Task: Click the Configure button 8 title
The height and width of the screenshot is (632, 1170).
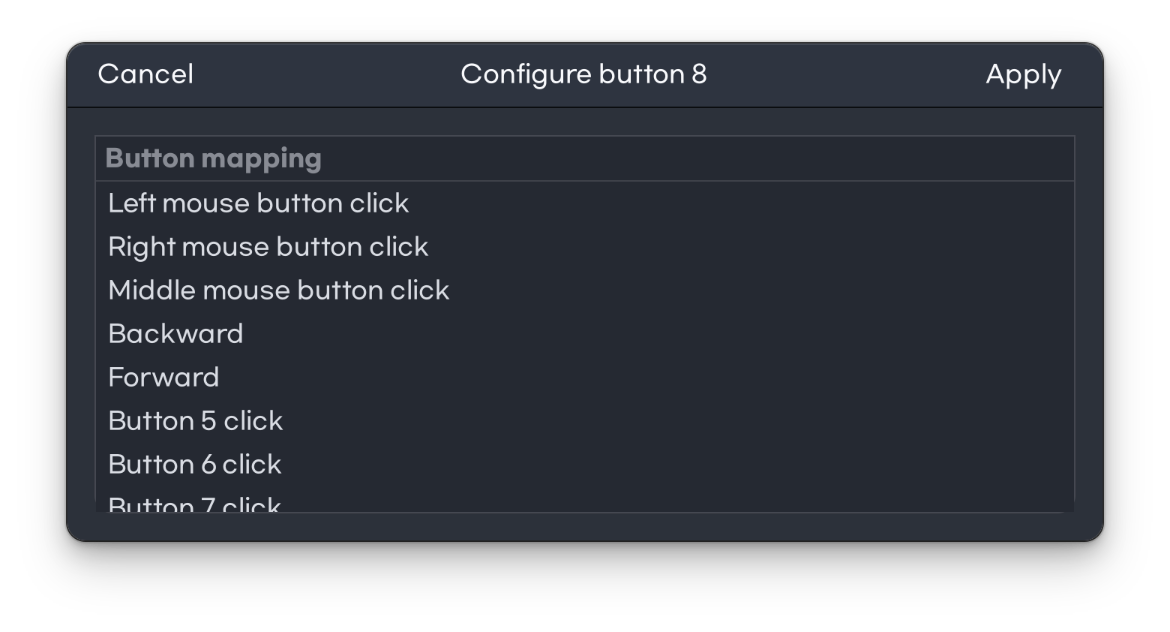Action: pyautogui.click(x=583, y=75)
